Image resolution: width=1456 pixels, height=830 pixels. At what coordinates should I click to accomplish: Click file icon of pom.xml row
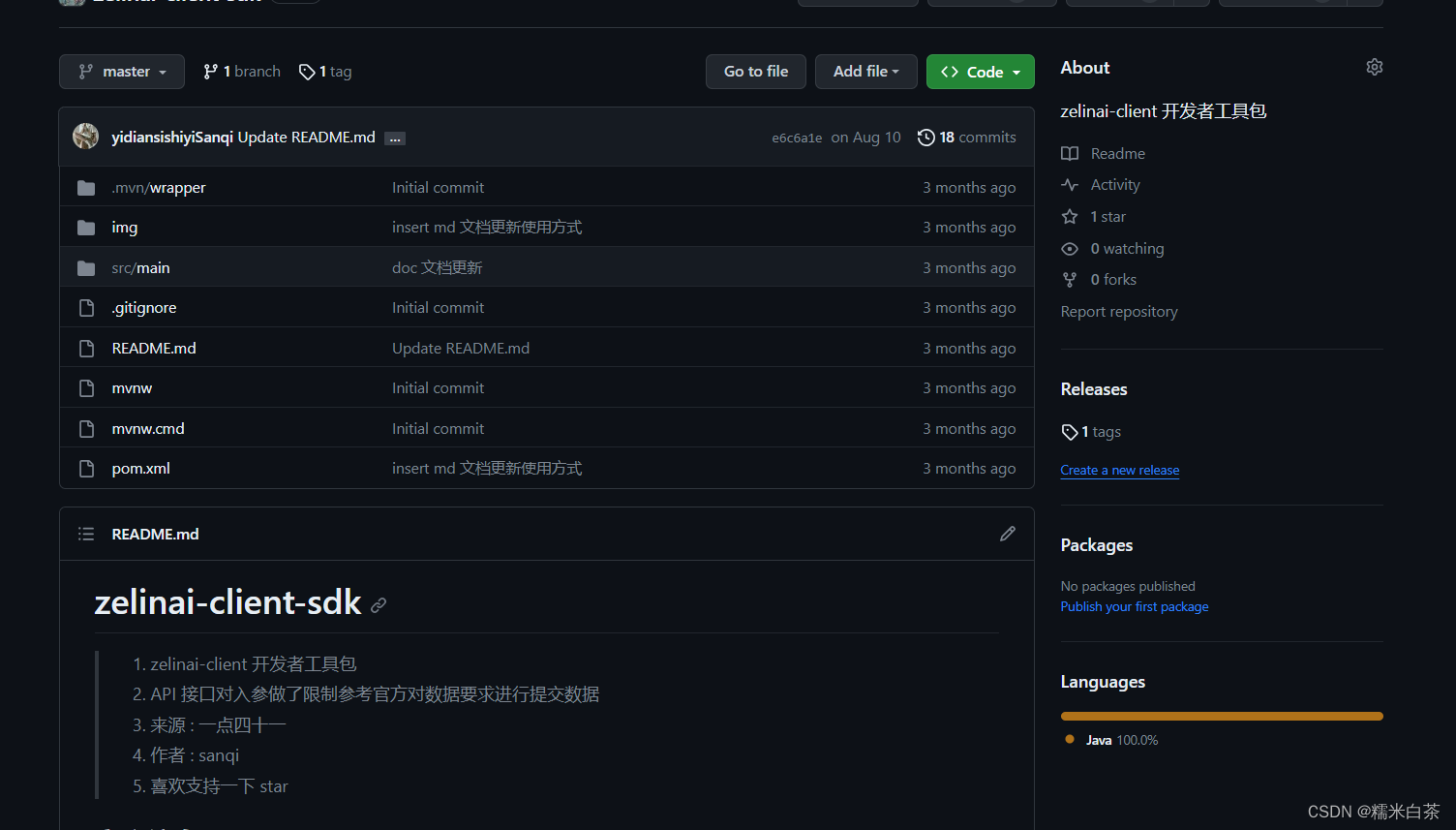tap(86, 469)
